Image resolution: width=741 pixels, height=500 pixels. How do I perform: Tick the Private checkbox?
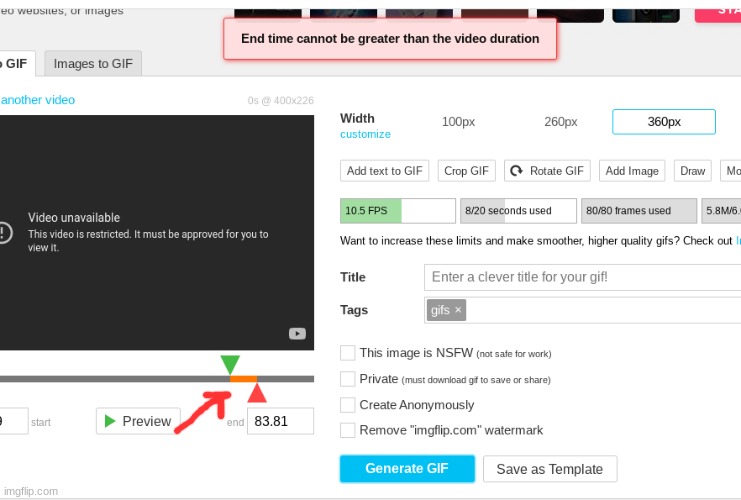pyautogui.click(x=348, y=379)
